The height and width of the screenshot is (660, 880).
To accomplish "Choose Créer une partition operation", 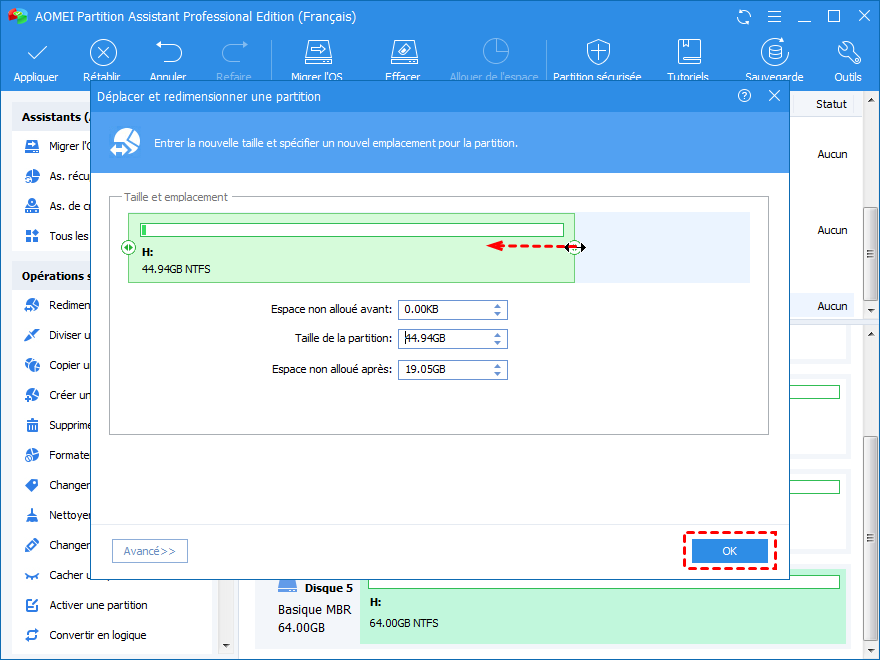I will click(57, 395).
